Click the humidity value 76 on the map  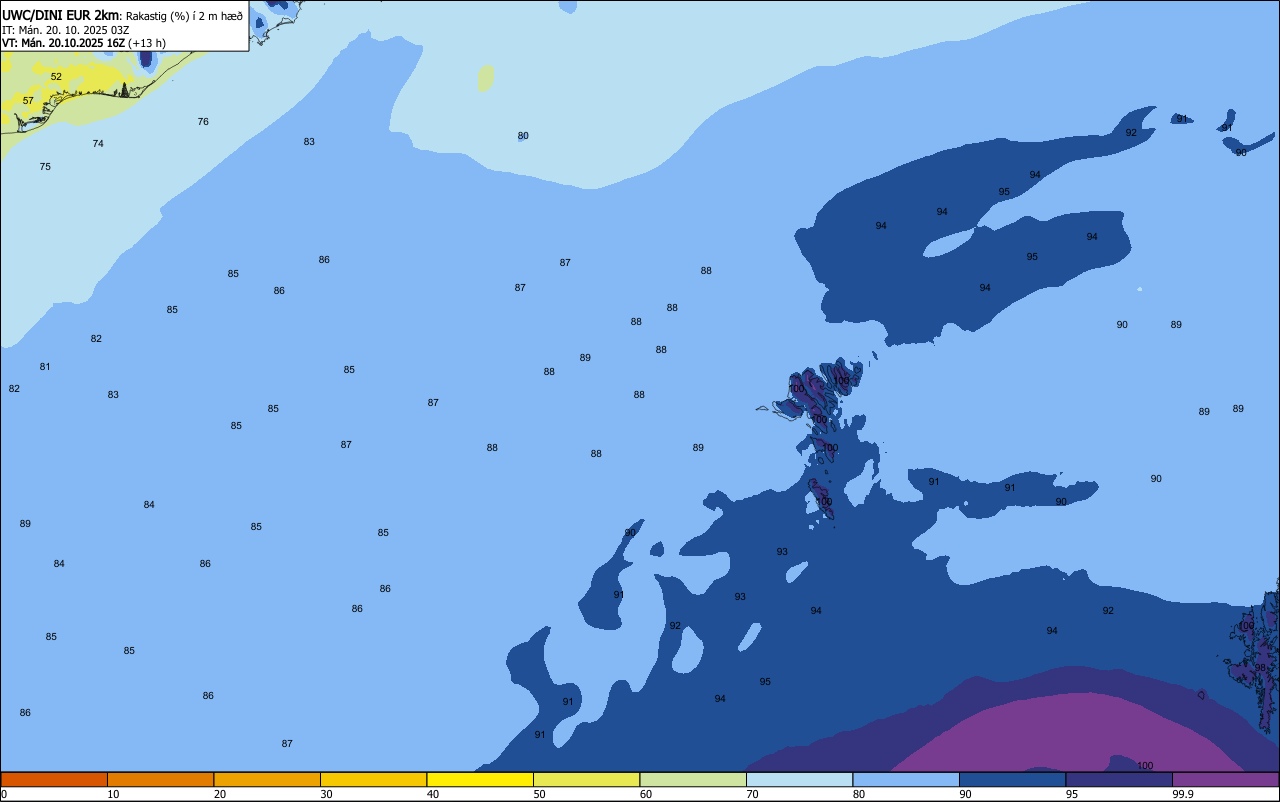tap(203, 122)
